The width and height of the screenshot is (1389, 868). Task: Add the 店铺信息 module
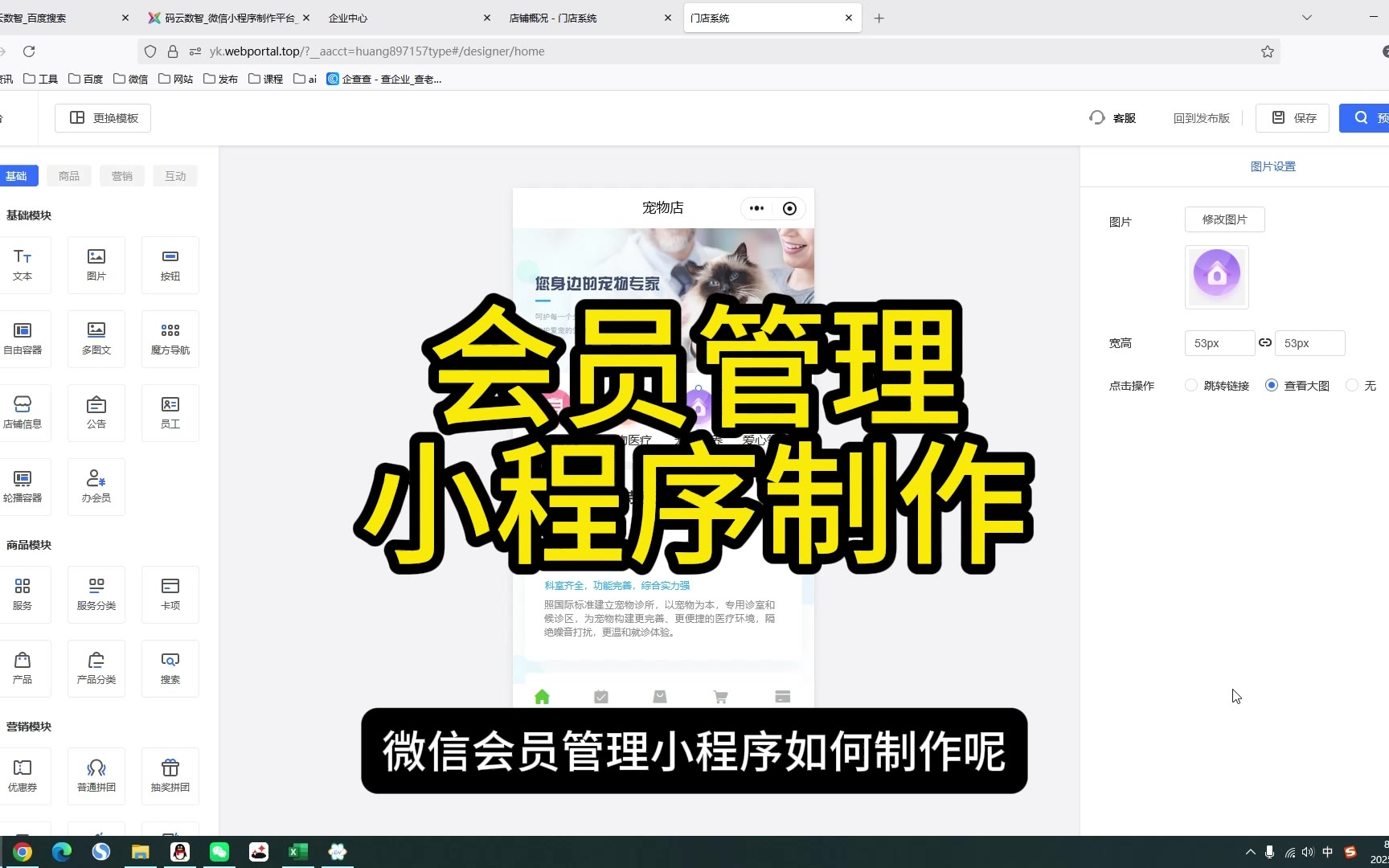tap(23, 413)
